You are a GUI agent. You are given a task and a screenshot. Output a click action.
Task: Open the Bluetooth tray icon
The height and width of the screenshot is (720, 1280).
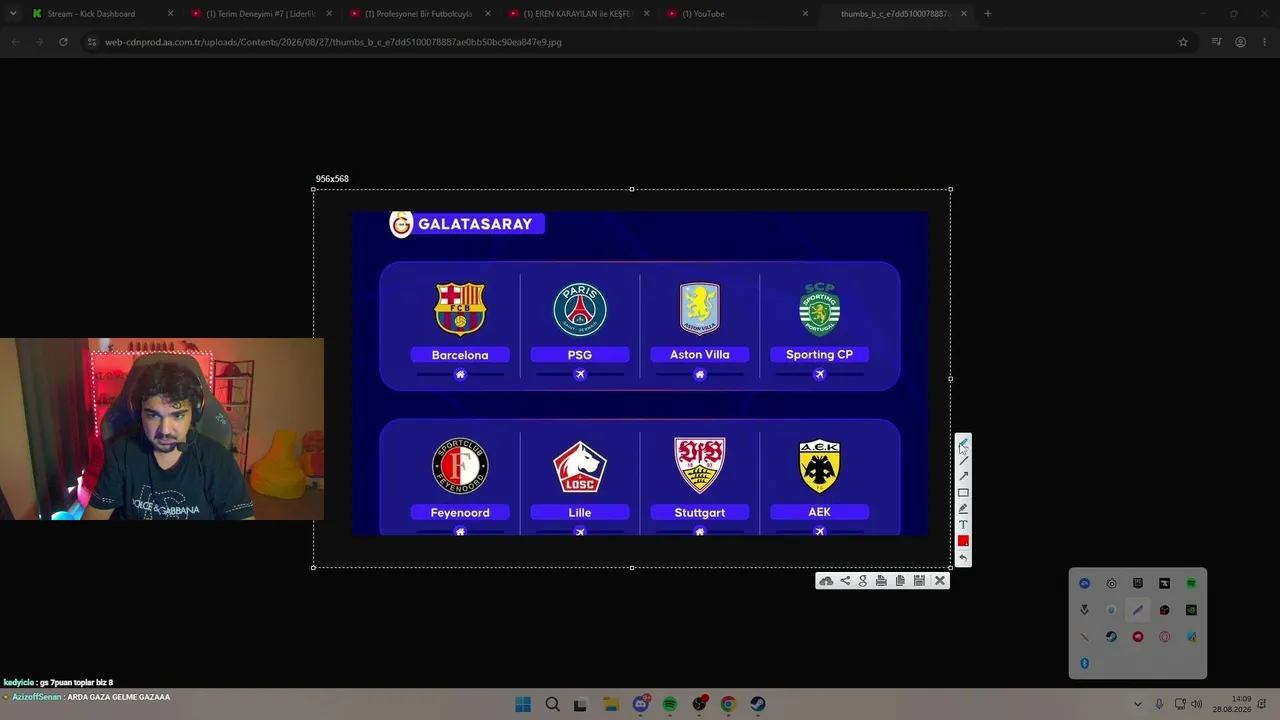tap(1084, 663)
